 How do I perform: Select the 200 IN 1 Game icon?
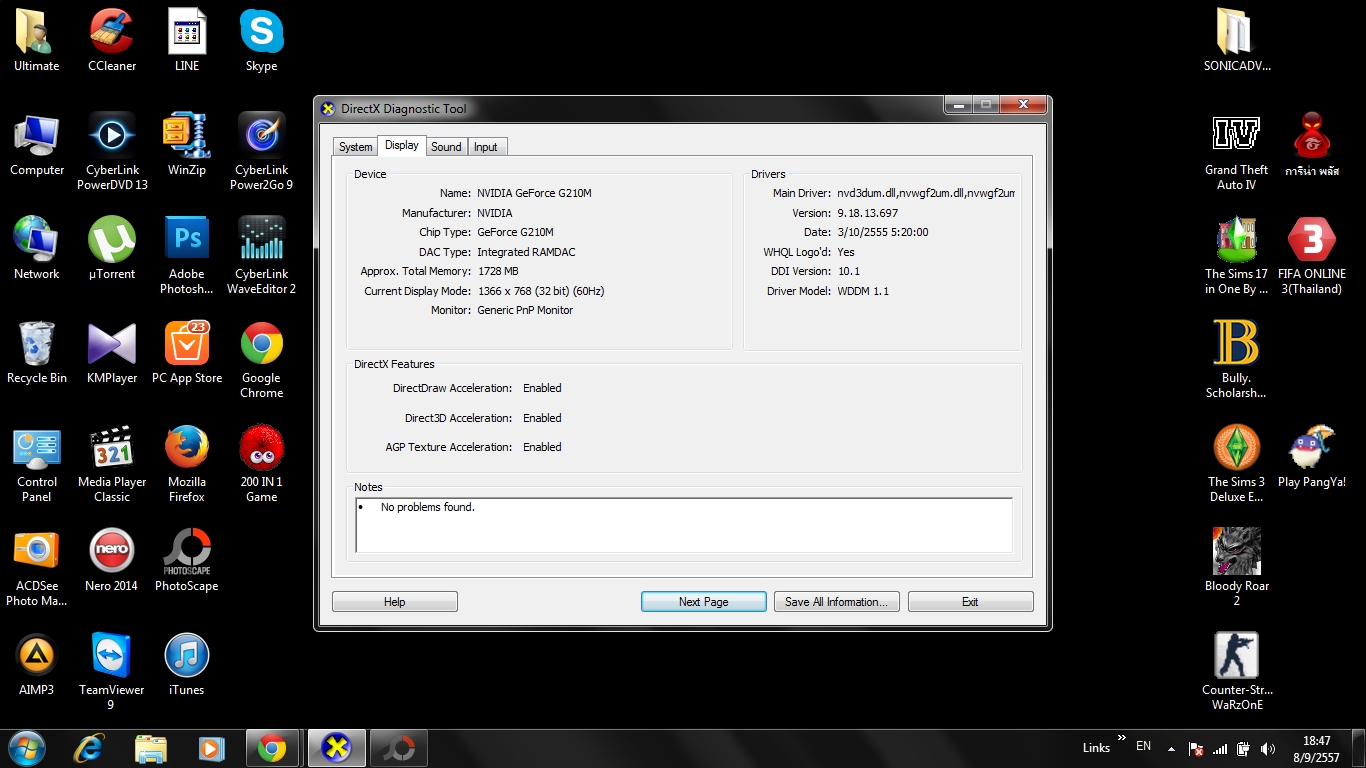coord(262,464)
